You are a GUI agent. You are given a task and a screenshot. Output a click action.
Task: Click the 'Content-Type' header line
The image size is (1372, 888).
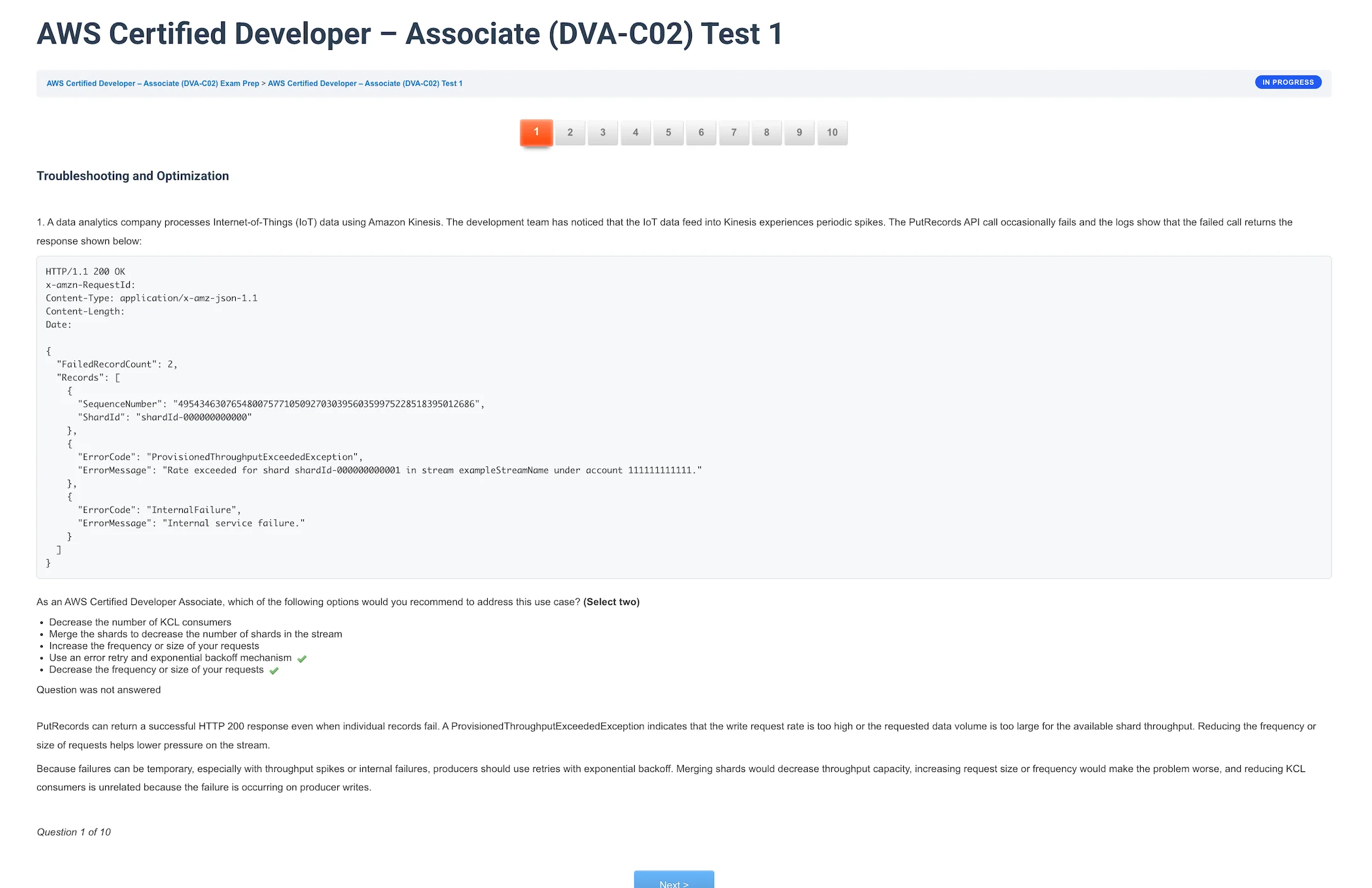(x=151, y=298)
